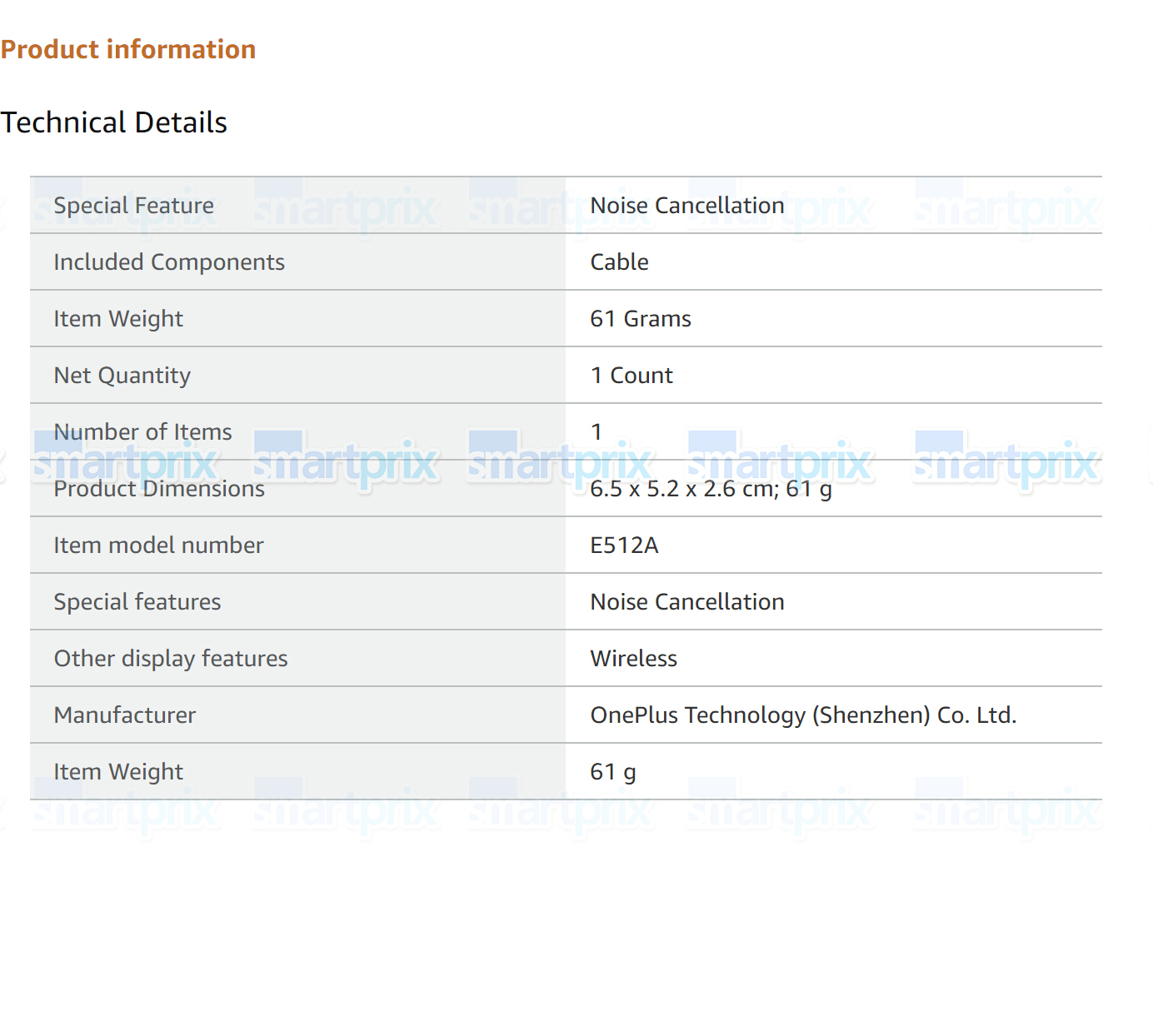Select the 'Manufacturer' label

125,715
